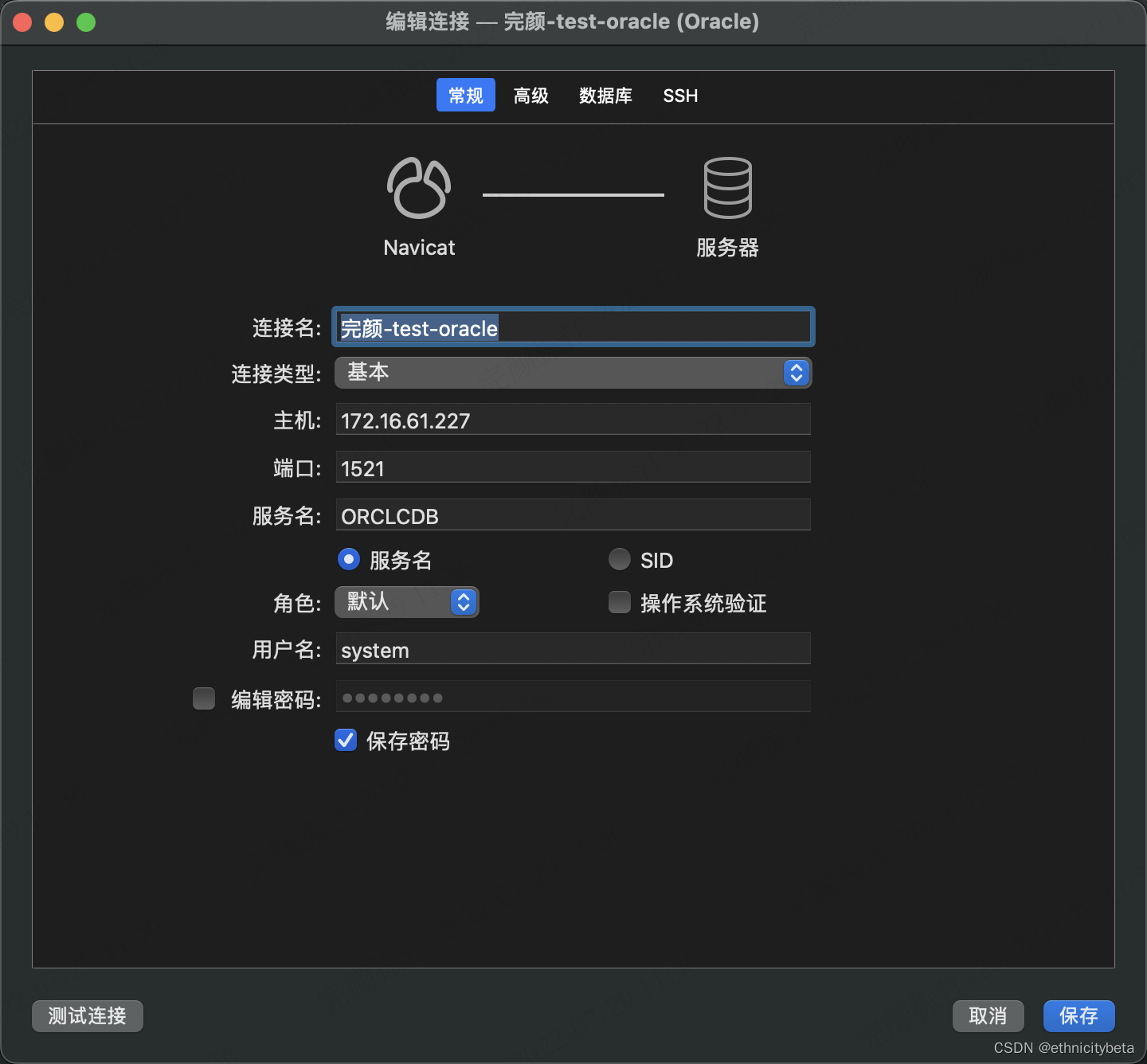Click the 角色: label
This screenshot has height=1064, width=1147.
297,603
